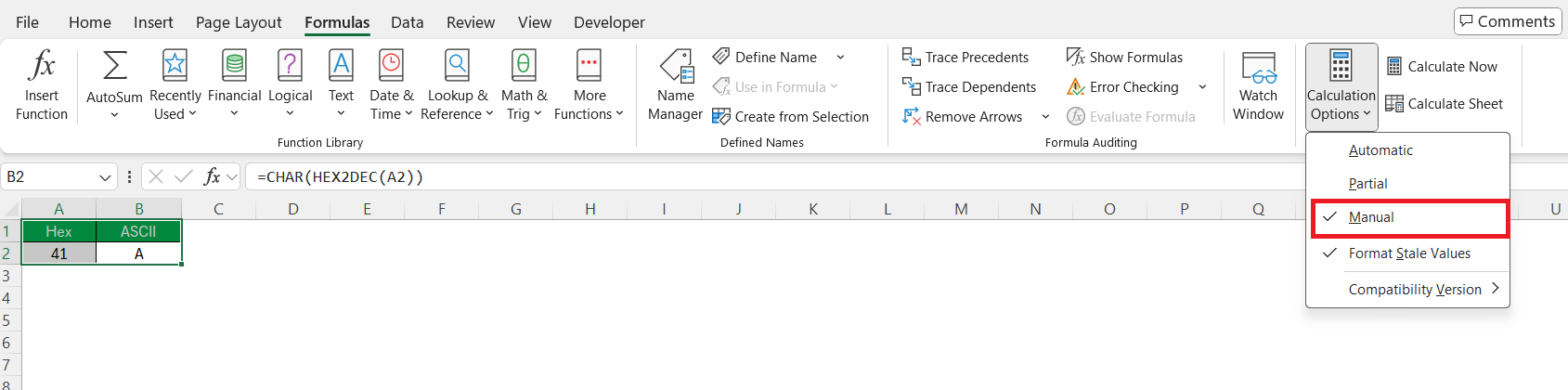Select cell B2 containing A
The image size is (1568, 390).
point(138,253)
